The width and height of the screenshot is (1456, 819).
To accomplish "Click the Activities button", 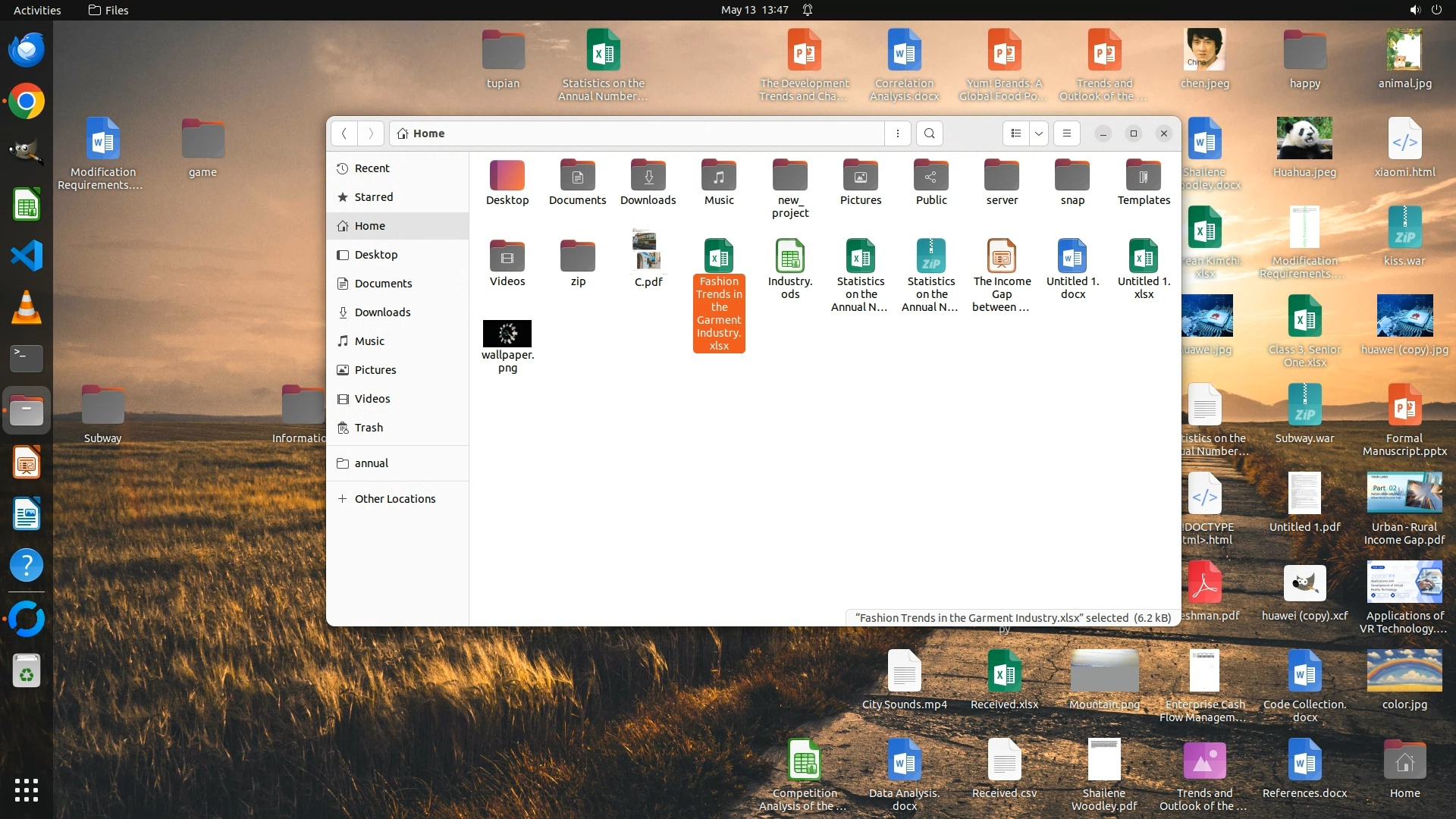I will (x=37, y=10).
